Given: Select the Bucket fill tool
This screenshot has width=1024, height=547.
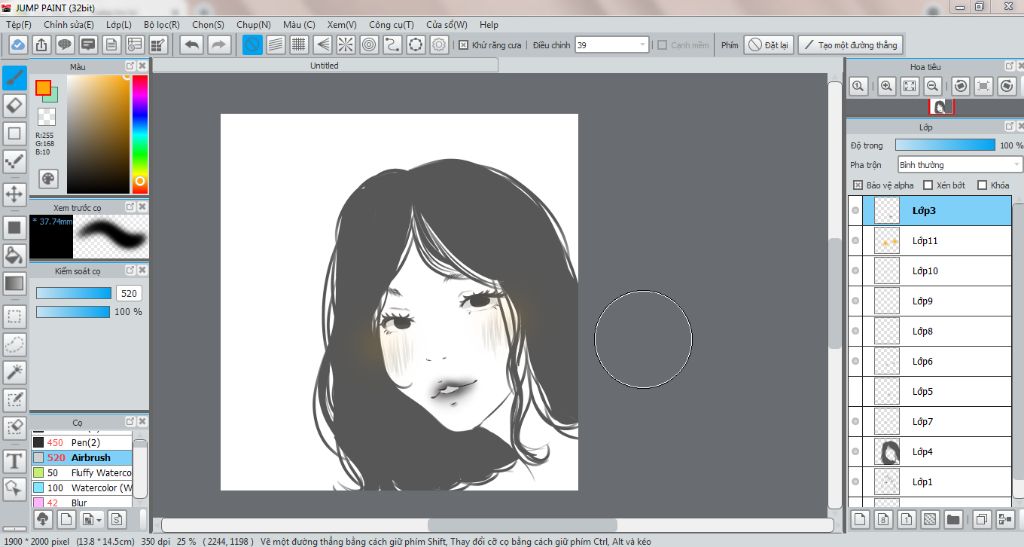Looking at the screenshot, I should [x=14, y=255].
